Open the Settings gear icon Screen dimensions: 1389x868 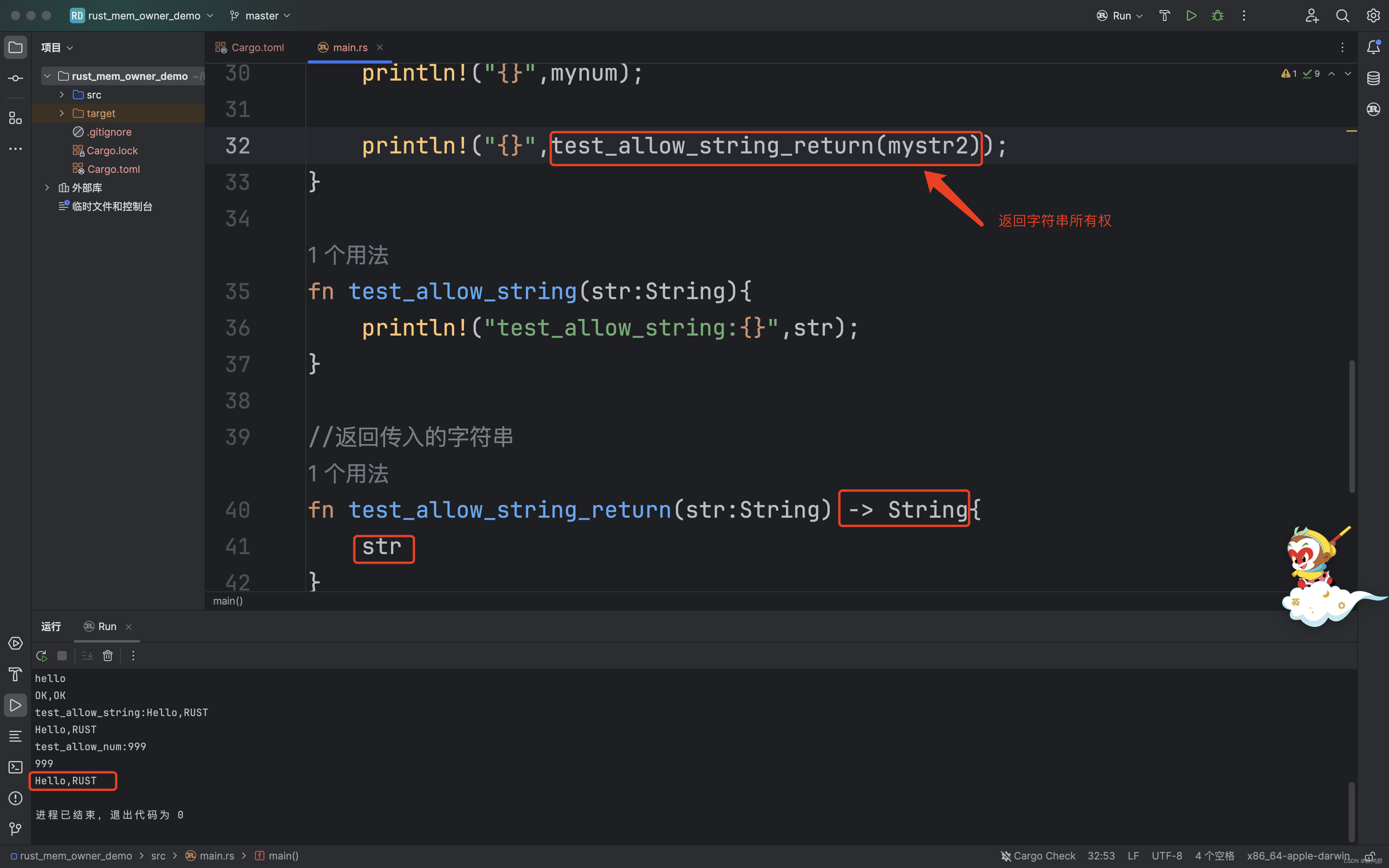point(1373,15)
